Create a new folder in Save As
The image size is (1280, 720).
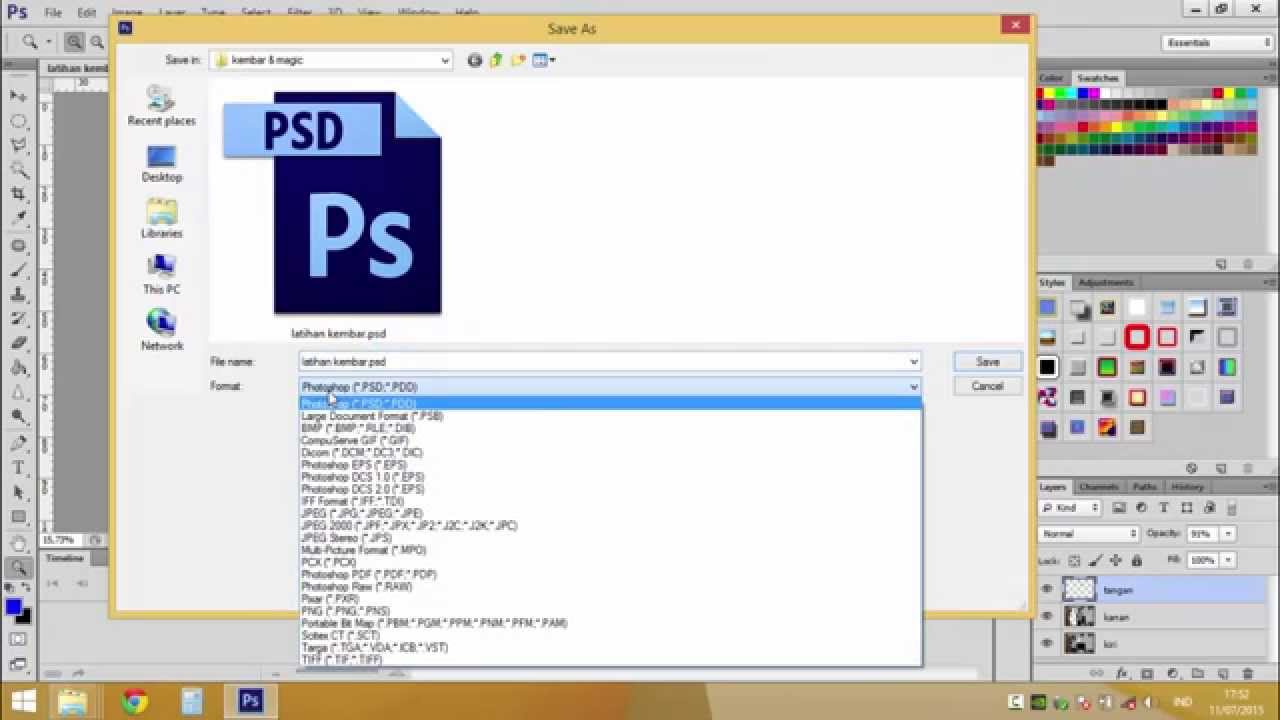point(518,60)
